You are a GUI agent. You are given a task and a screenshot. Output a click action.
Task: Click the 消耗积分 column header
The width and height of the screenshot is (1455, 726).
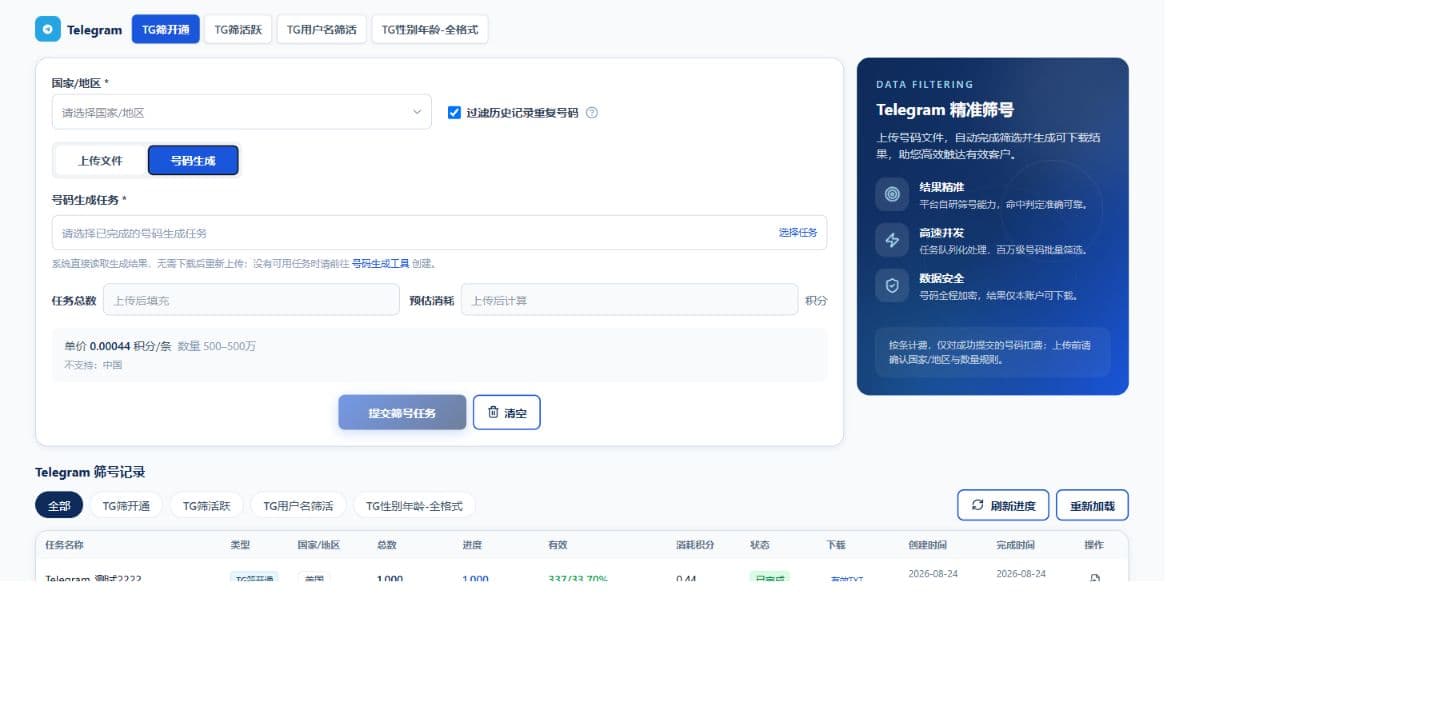pos(695,545)
